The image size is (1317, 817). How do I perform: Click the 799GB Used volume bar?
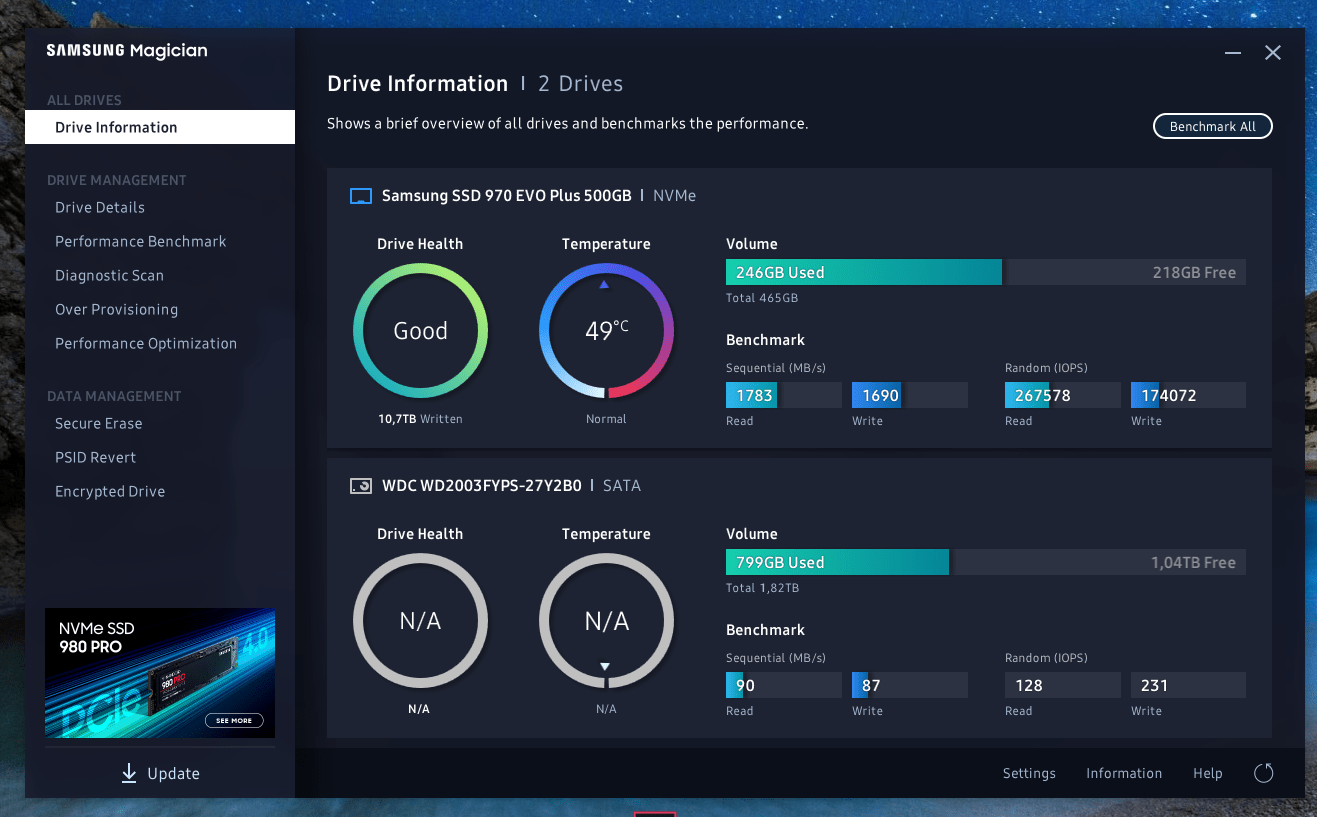point(837,562)
